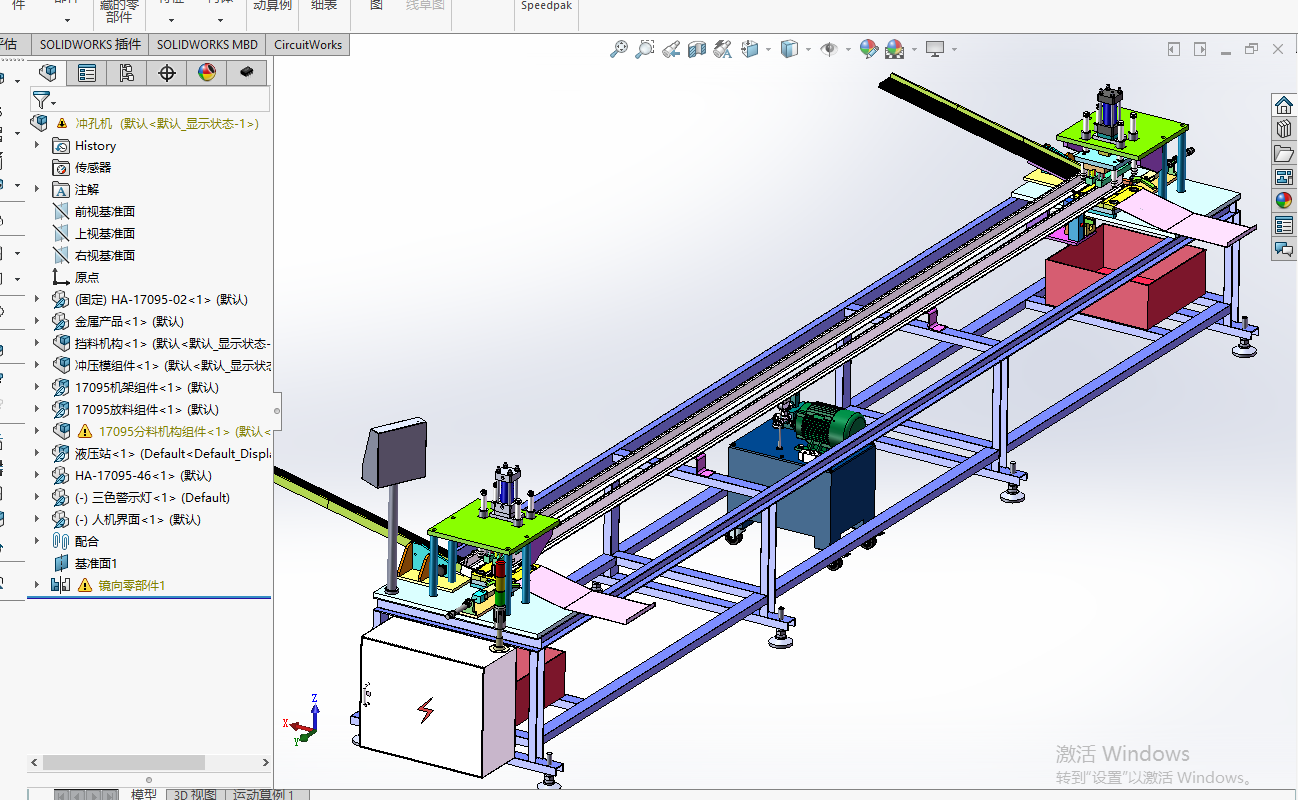Open the Display Style dropdown arrow
This screenshot has width=1298, height=800.
807,49
